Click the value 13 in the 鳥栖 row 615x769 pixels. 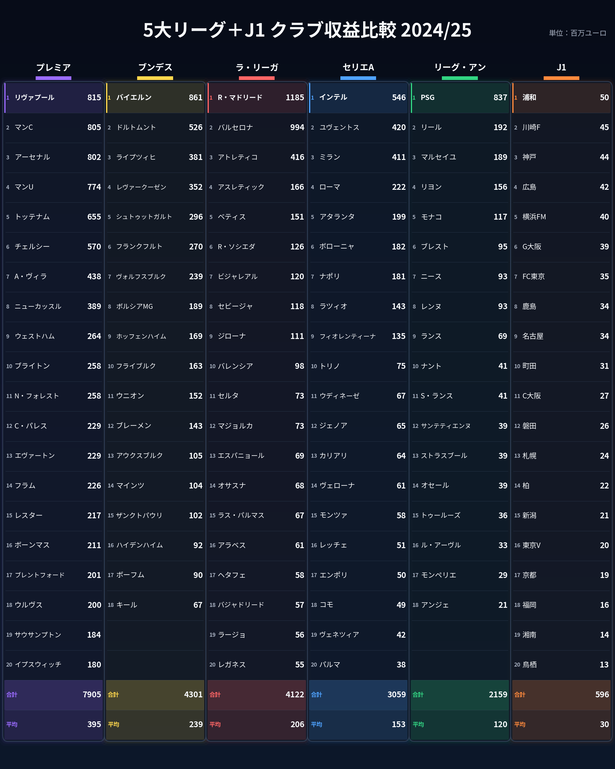[604, 665]
